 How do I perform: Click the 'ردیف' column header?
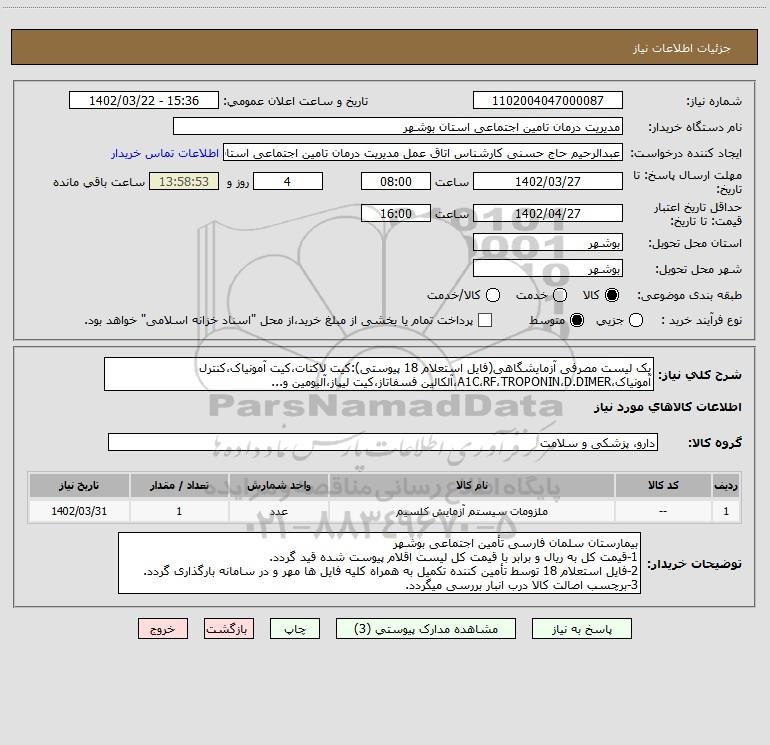(726, 485)
